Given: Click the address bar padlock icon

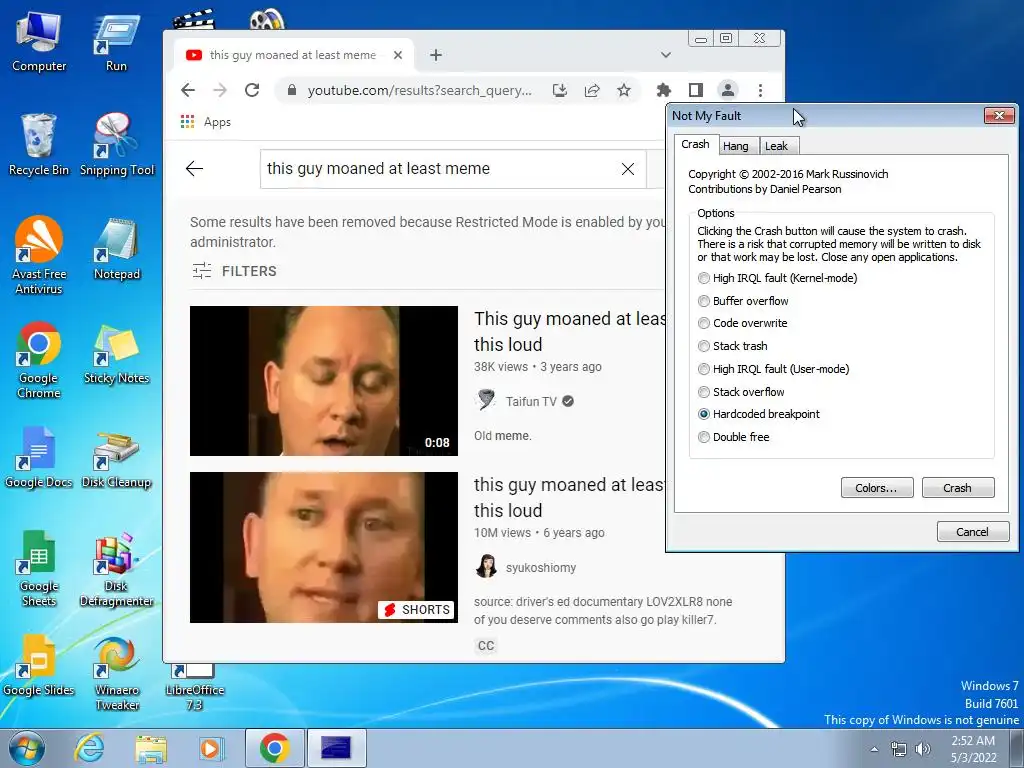Looking at the screenshot, I should click(292, 90).
